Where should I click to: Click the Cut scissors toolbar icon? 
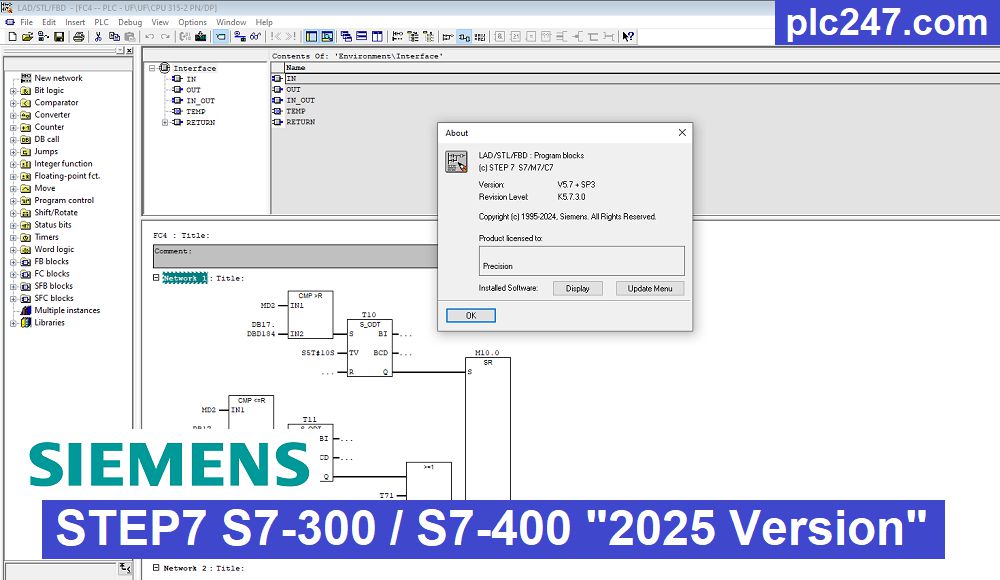pyautogui.click(x=98, y=37)
